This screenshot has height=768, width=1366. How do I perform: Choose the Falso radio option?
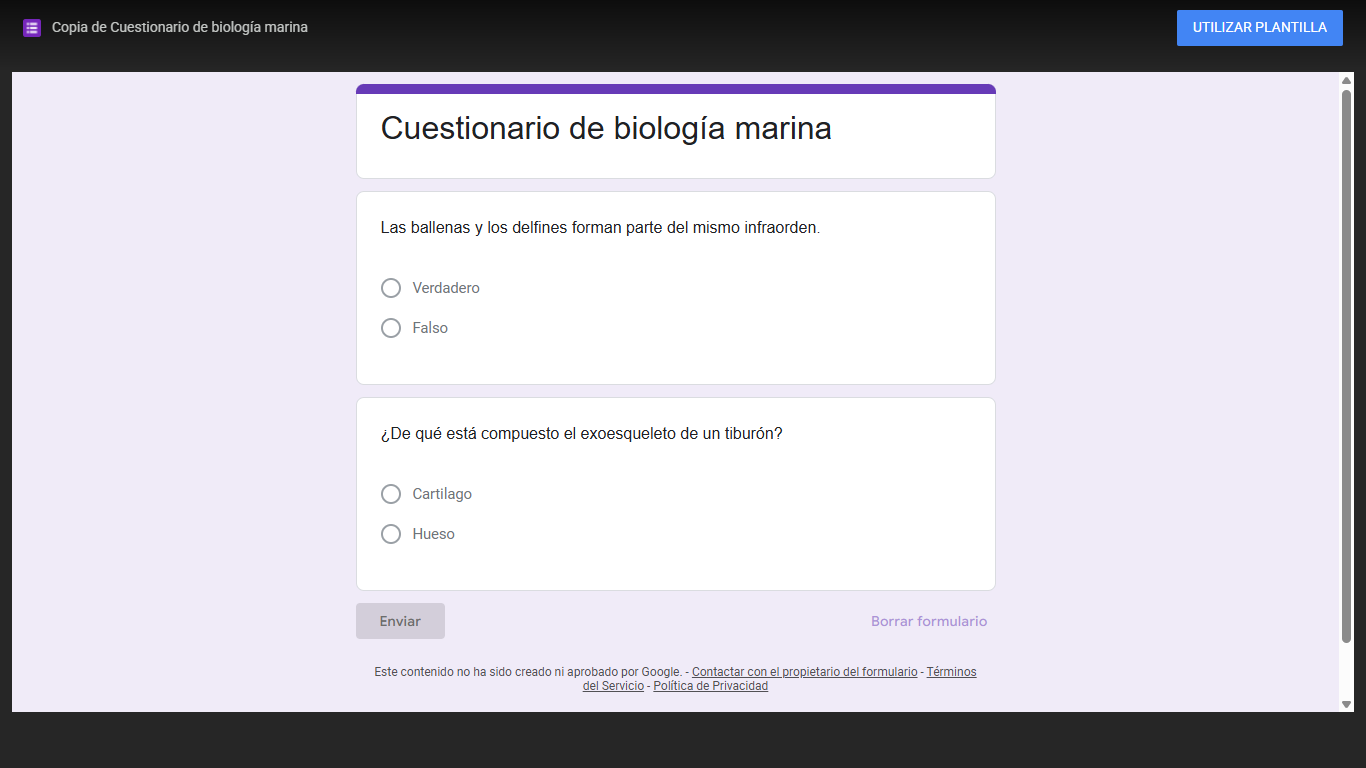pos(391,328)
